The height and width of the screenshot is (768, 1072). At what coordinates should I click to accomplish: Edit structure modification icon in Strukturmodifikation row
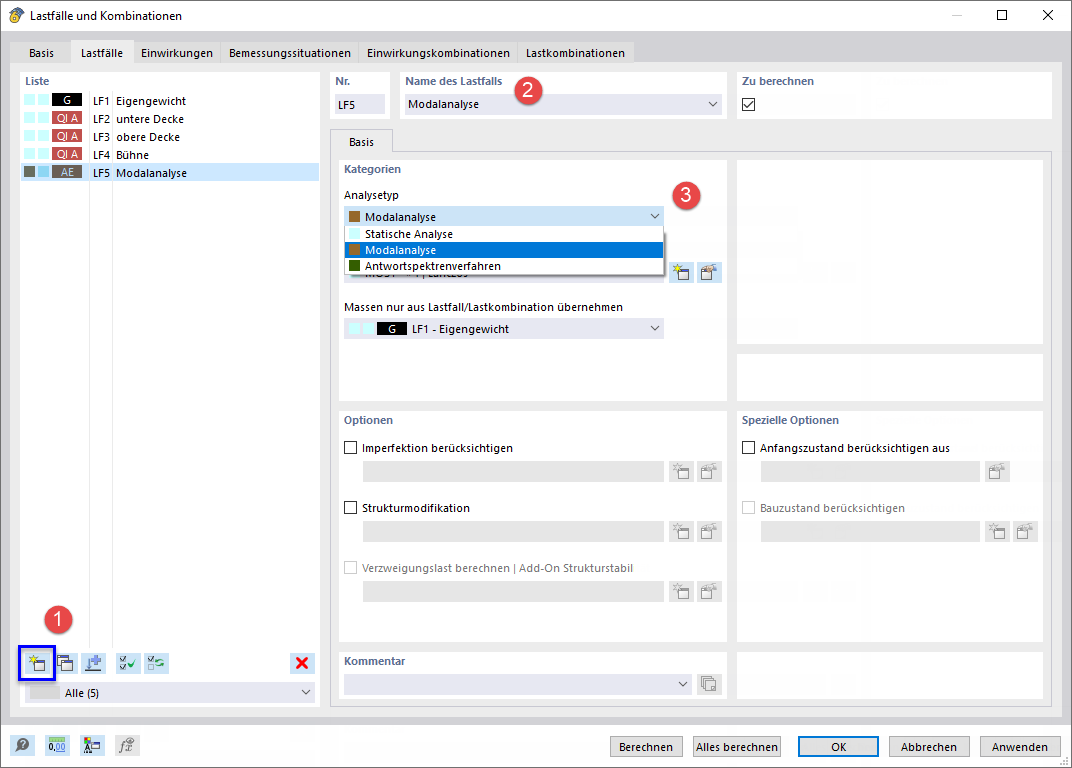(709, 531)
